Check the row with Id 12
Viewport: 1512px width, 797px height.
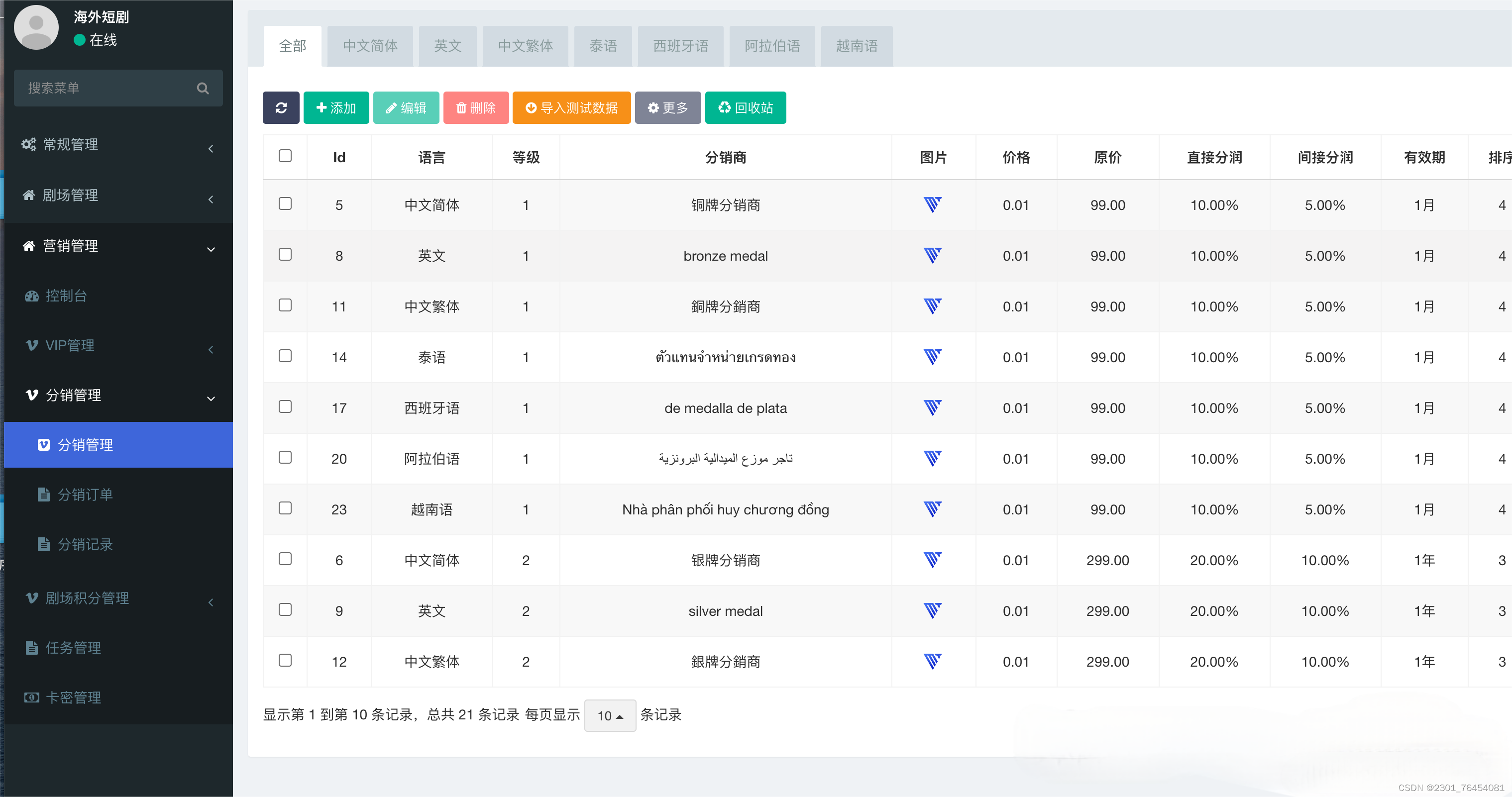285,660
